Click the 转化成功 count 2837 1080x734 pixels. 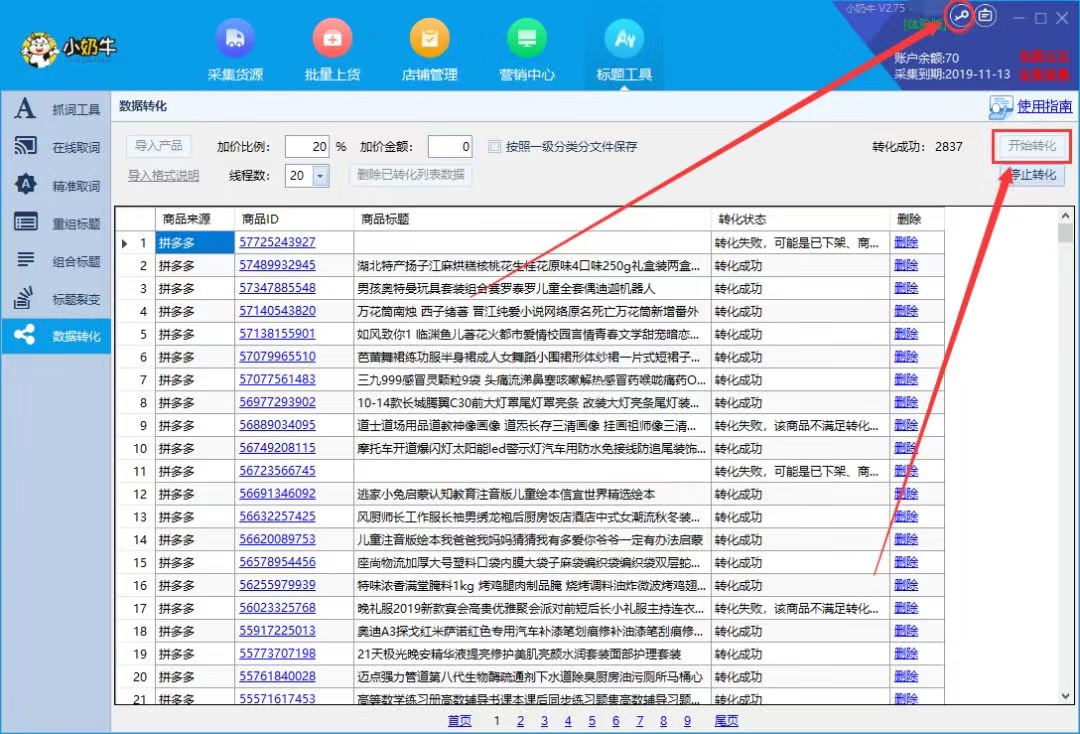pyautogui.click(x=948, y=146)
